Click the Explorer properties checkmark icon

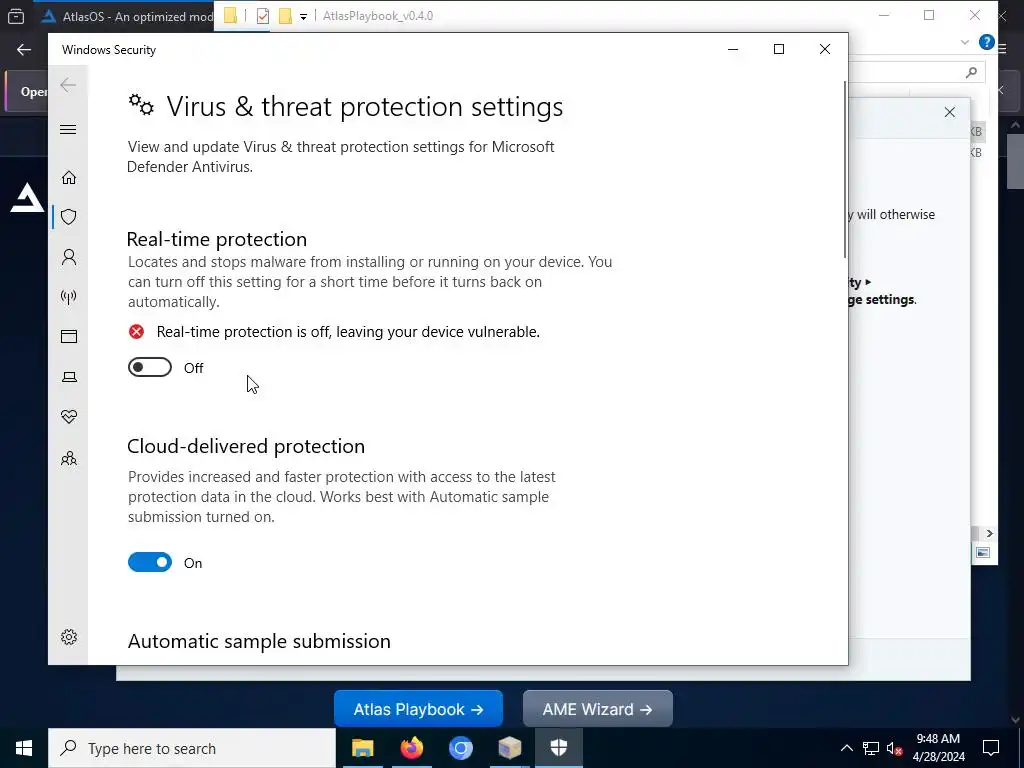coord(263,16)
